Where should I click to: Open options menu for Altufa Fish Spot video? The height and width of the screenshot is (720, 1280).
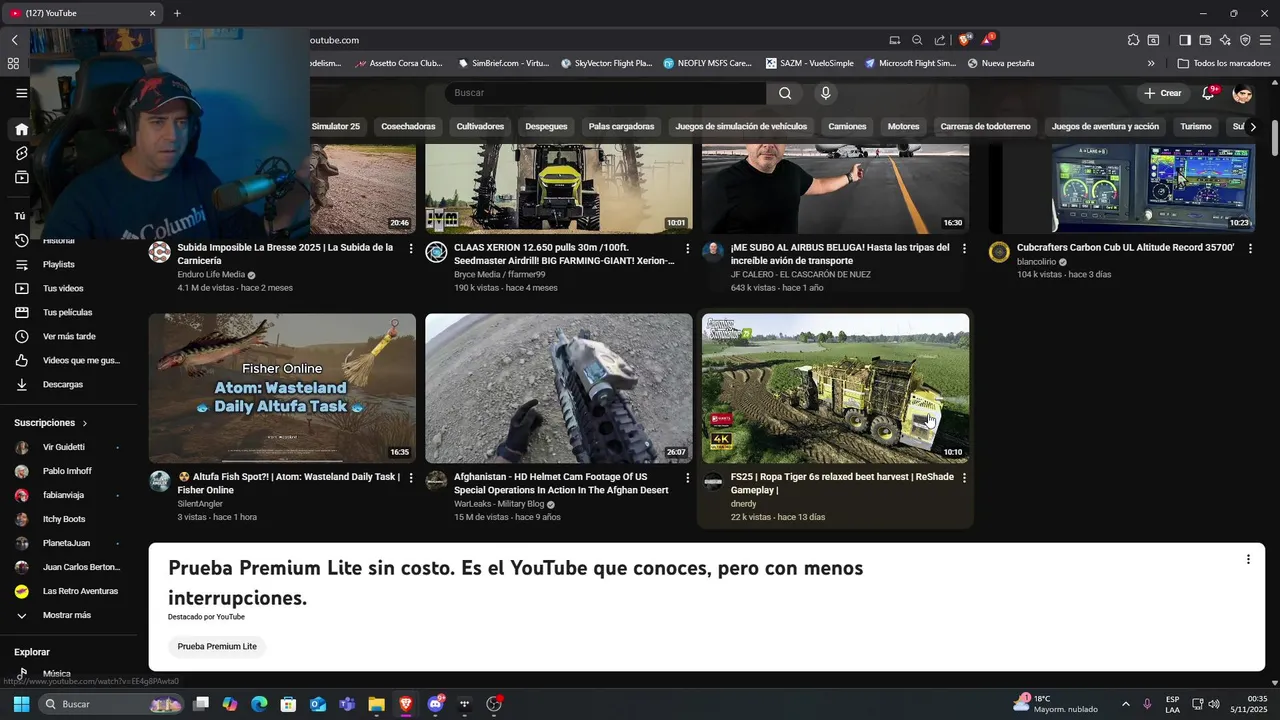(x=411, y=478)
